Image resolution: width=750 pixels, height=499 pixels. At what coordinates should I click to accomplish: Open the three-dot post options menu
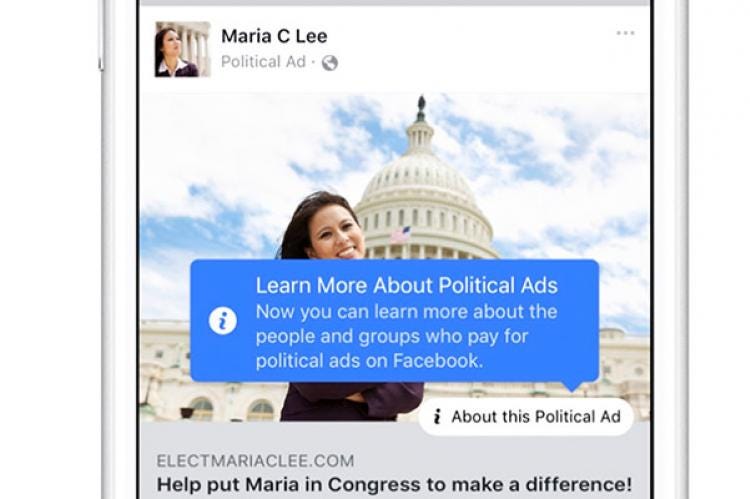point(625,33)
